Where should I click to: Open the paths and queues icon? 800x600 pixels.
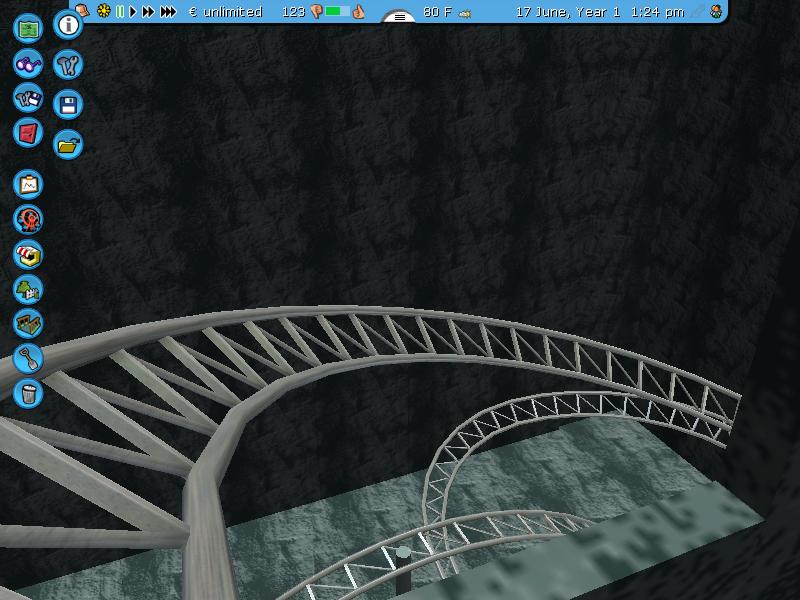(28, 323)
